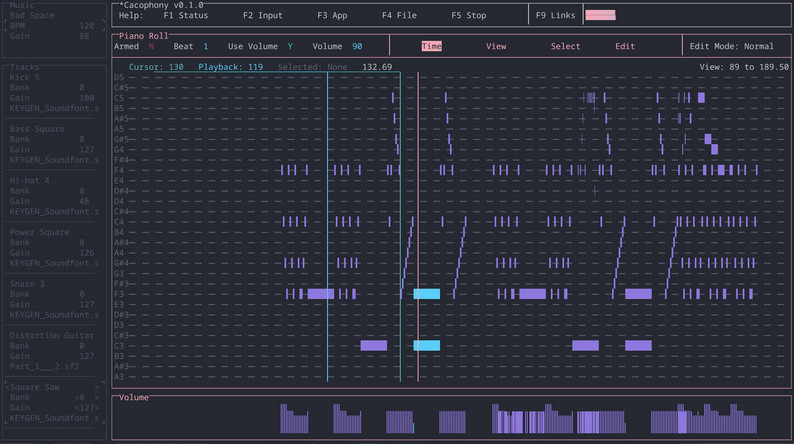
Task: Click the right arrow beside Square Saw
Action: pyautogui.click(x=98, y=386)
